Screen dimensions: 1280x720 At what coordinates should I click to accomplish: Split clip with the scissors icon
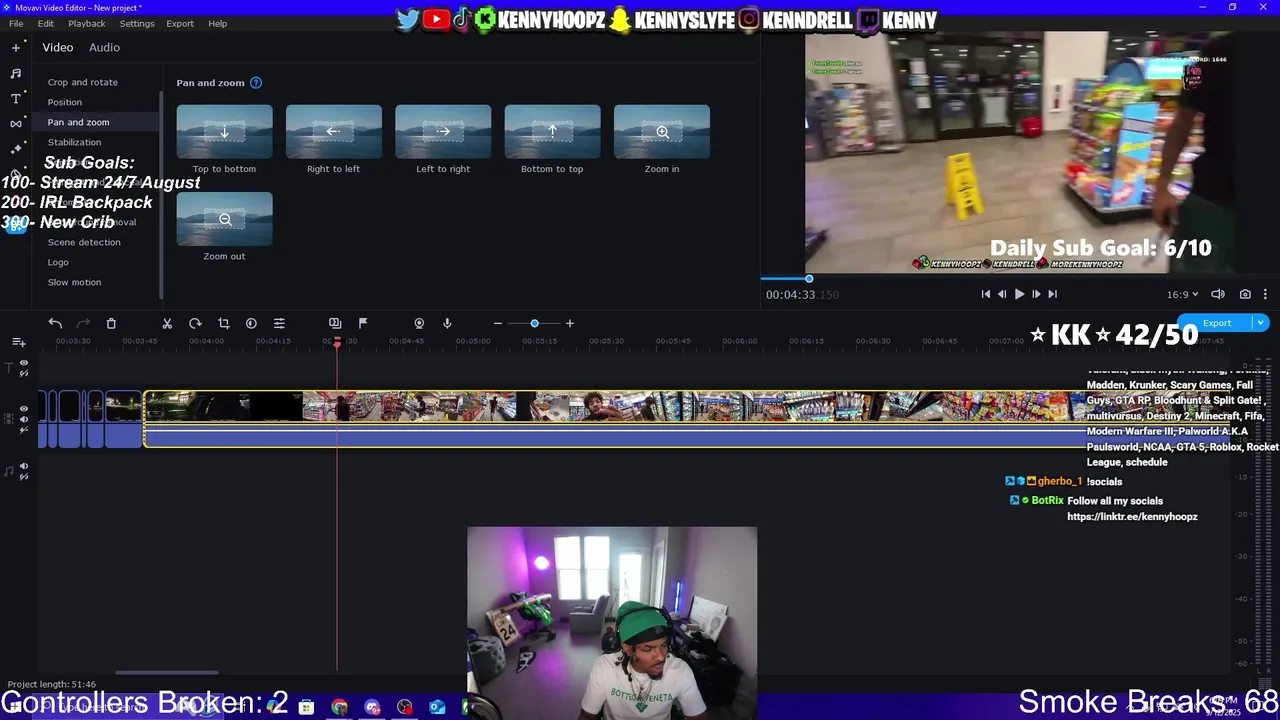pos(167,323)
